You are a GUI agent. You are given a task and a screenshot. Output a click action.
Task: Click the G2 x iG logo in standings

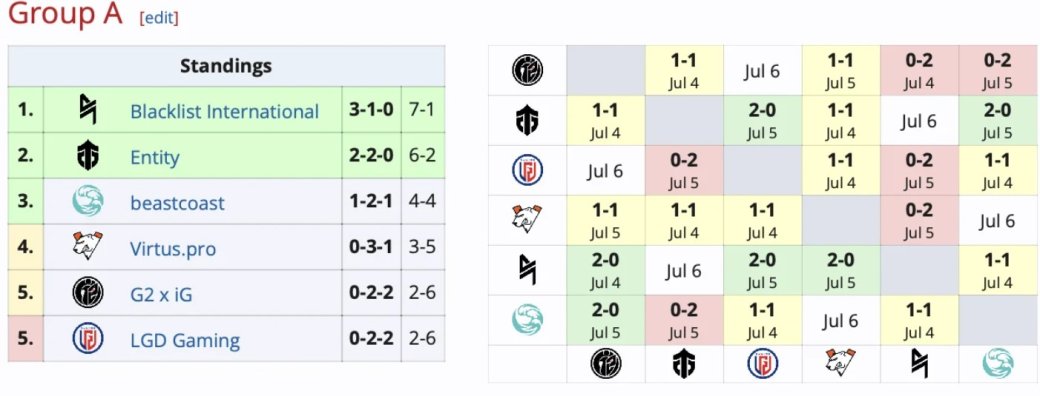tap(88, 293)
